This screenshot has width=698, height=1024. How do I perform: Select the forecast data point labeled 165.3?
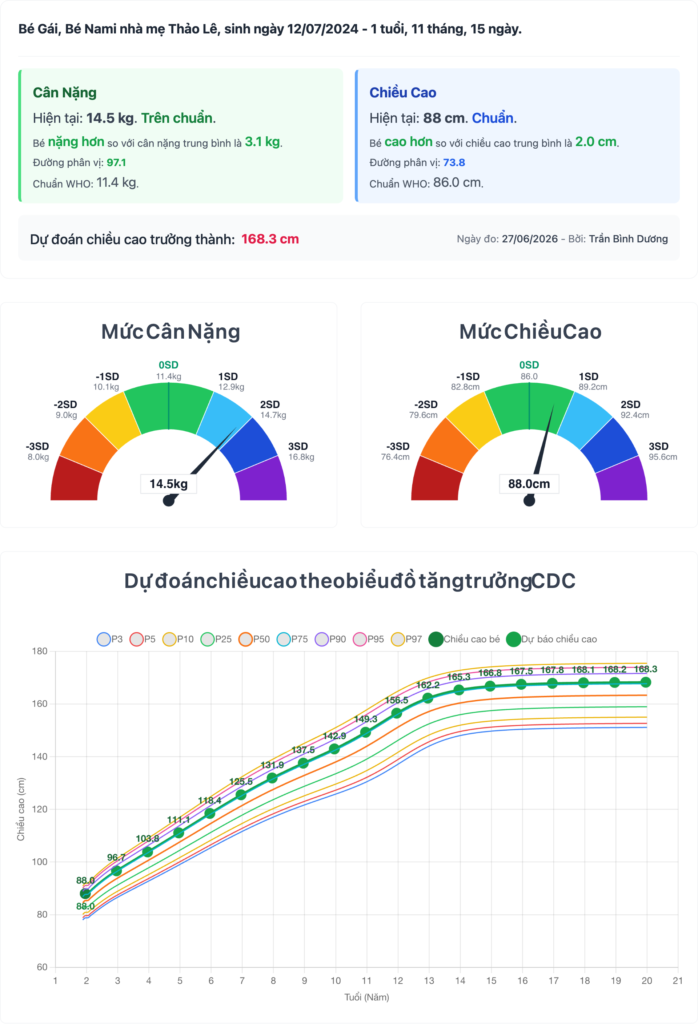click(459, 690)
